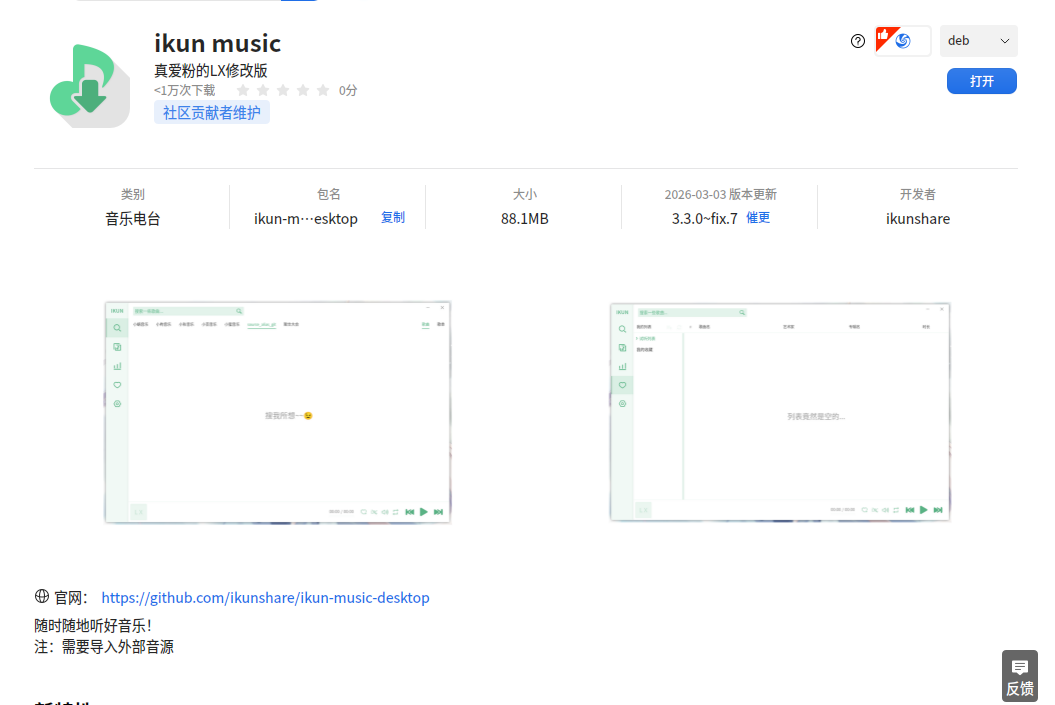
Task: Open the first app screenshot thumbnail
Action: tap(278, 412)
